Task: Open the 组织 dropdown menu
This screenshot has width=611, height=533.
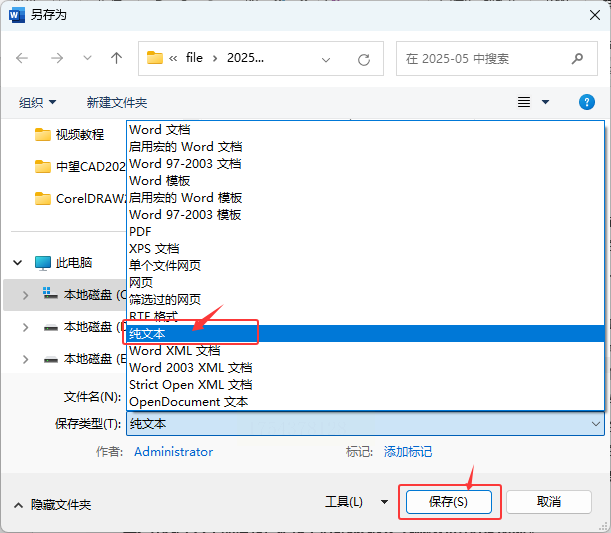Action: 37,102
